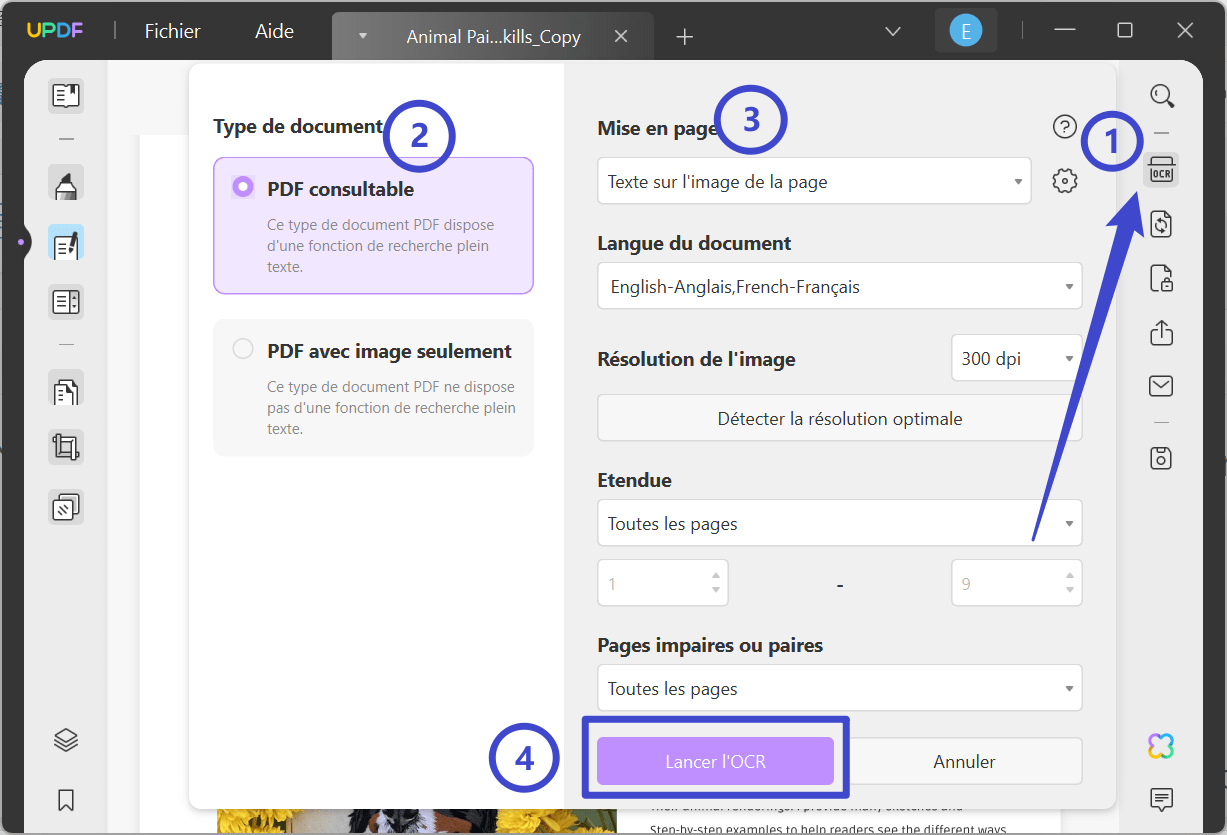Click the user account avatar E
Screen dimensions: 1227x835
(x=965, y=31)
